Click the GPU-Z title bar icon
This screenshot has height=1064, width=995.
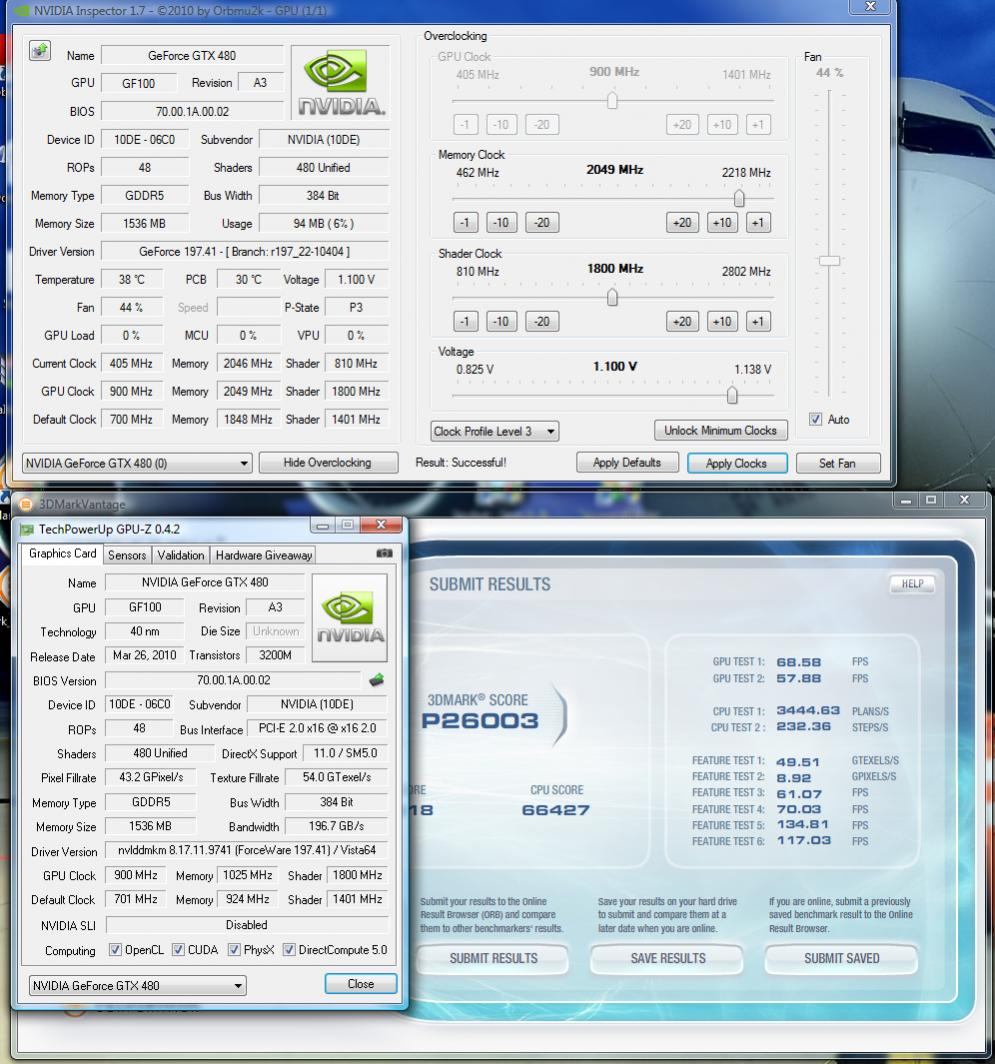27,529
